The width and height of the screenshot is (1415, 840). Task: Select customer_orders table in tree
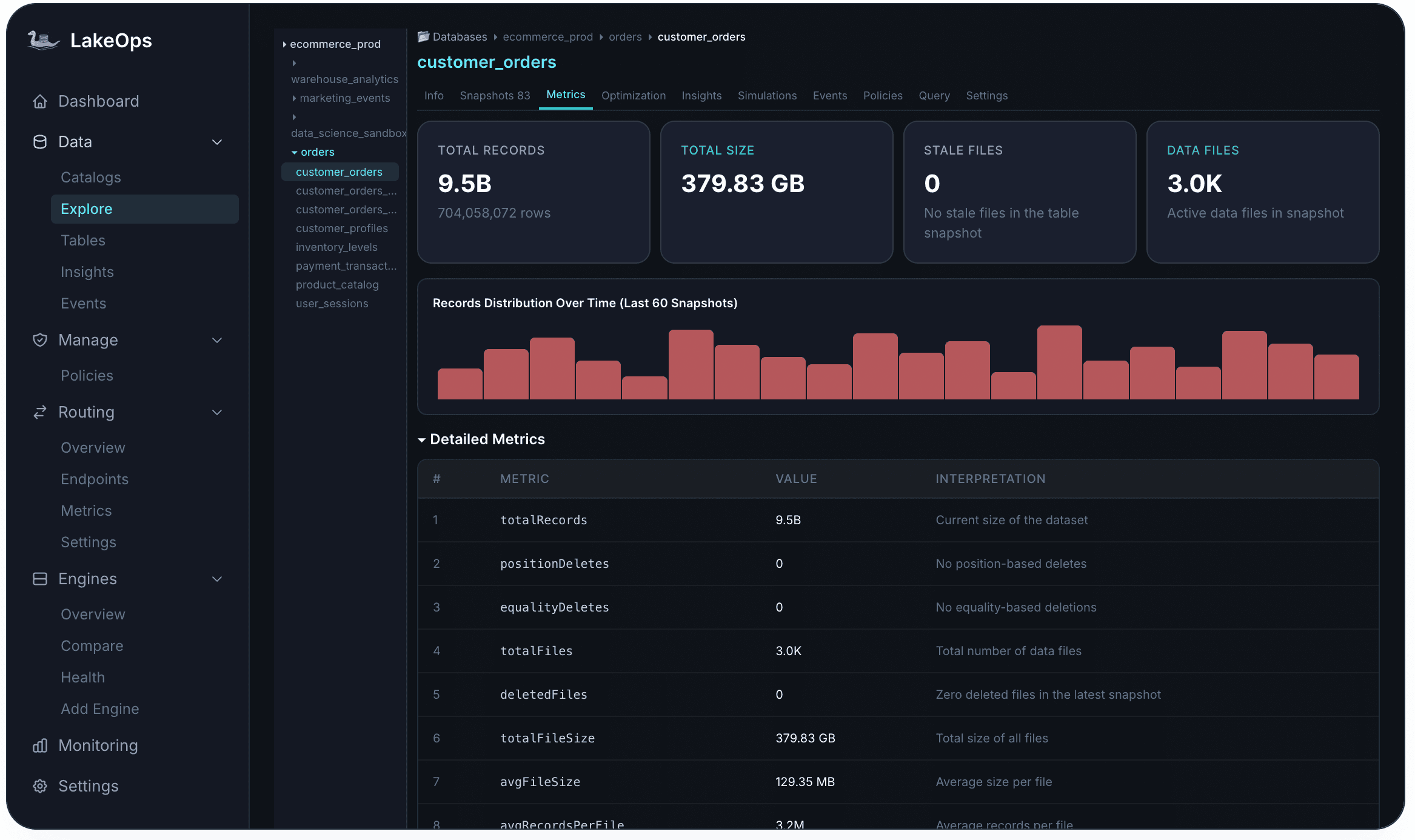340,172
